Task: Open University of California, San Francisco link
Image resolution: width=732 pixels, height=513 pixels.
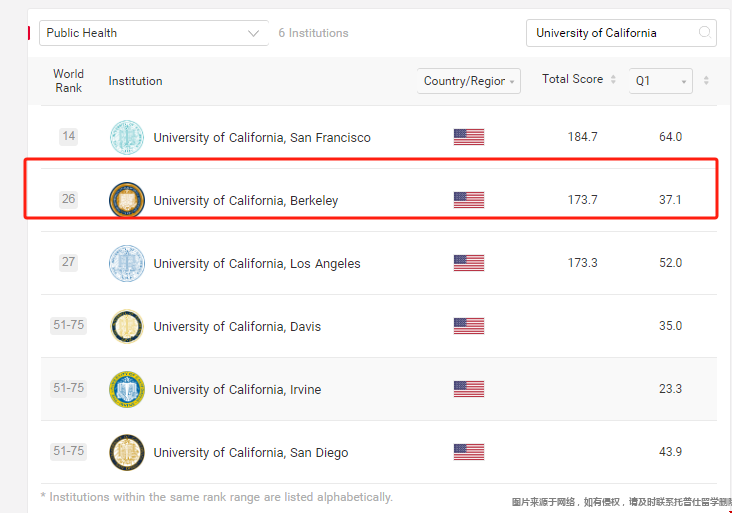Action: point(262,138)
